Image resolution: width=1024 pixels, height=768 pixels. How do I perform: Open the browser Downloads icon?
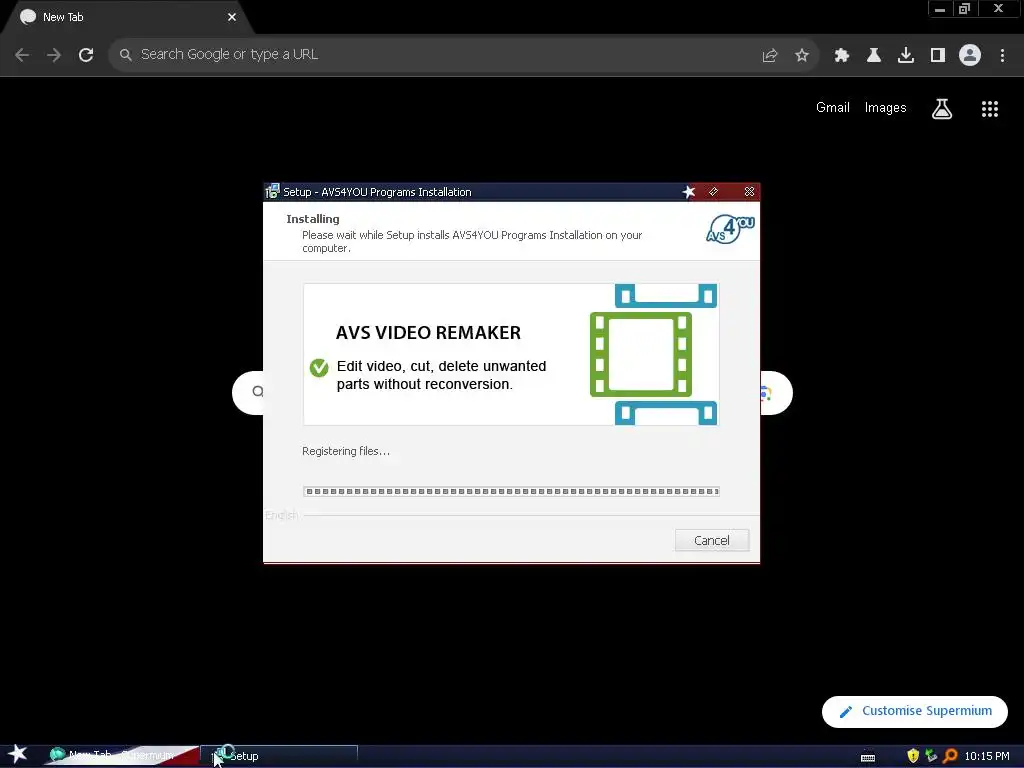(x=906, y=56)
